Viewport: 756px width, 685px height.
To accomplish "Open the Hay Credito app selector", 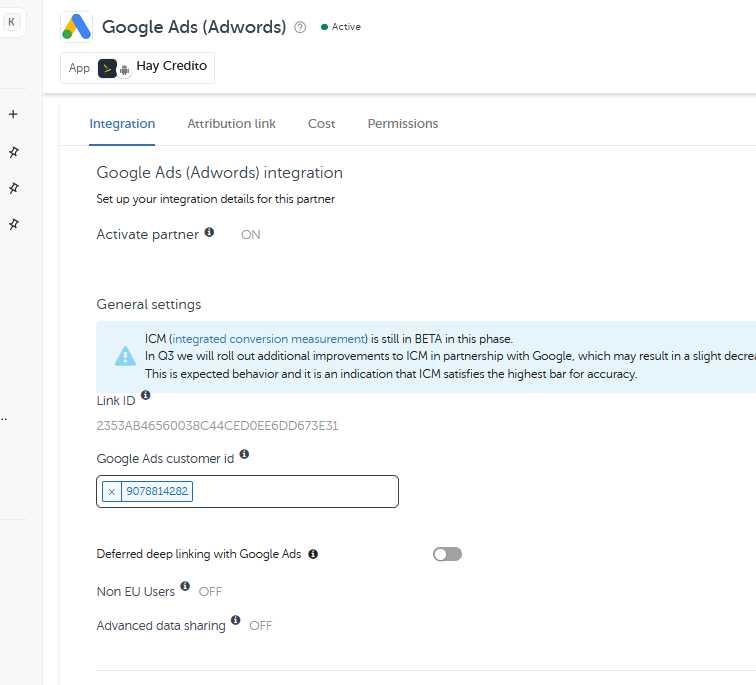I will click(x=138, y=67).
